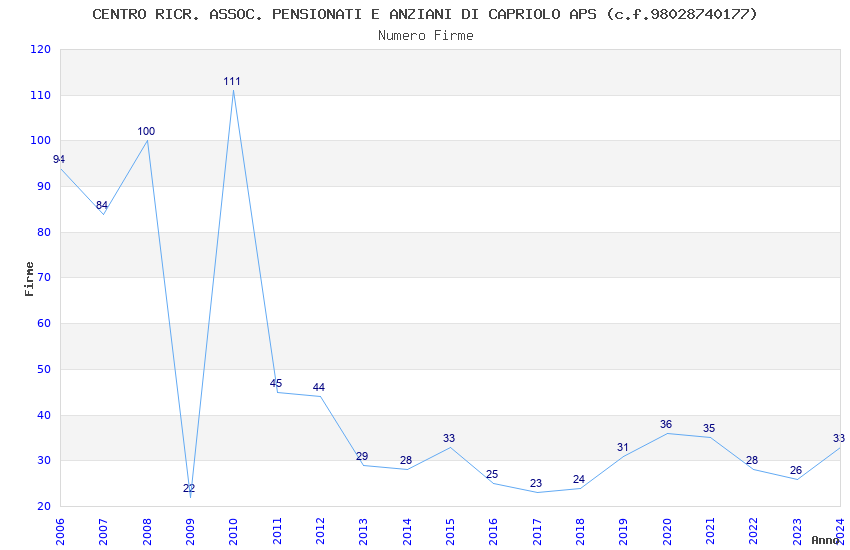Click the 2023 x-axis year label
Viewport: 850px width, 550px height.
click(797, 531)
